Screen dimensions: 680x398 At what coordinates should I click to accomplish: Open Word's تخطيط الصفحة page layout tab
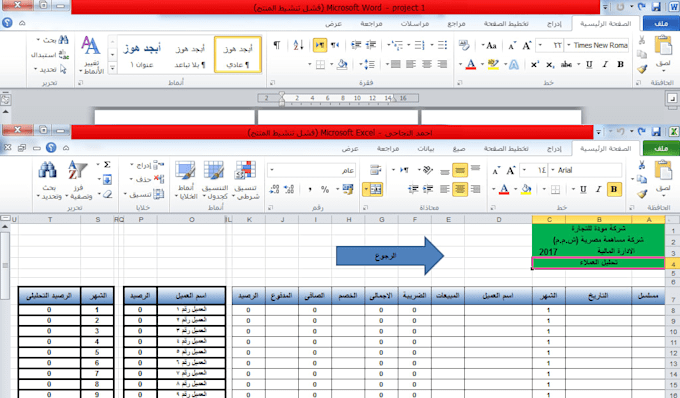(506, 23)
